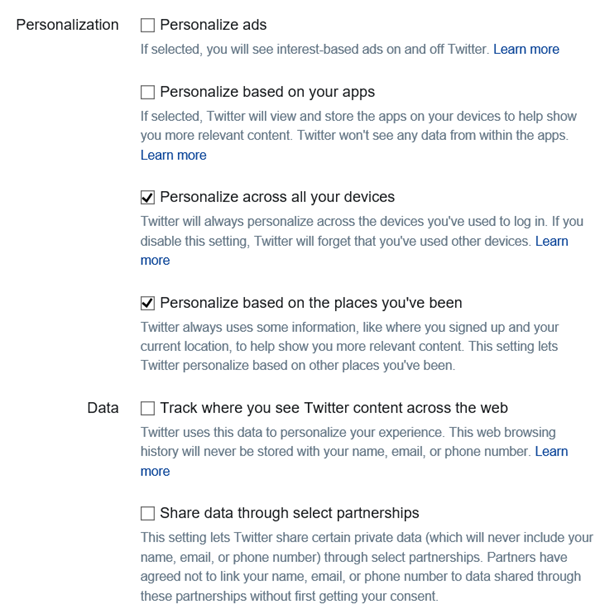Click "Personalize based on the places you've been" label

(311, 303)
